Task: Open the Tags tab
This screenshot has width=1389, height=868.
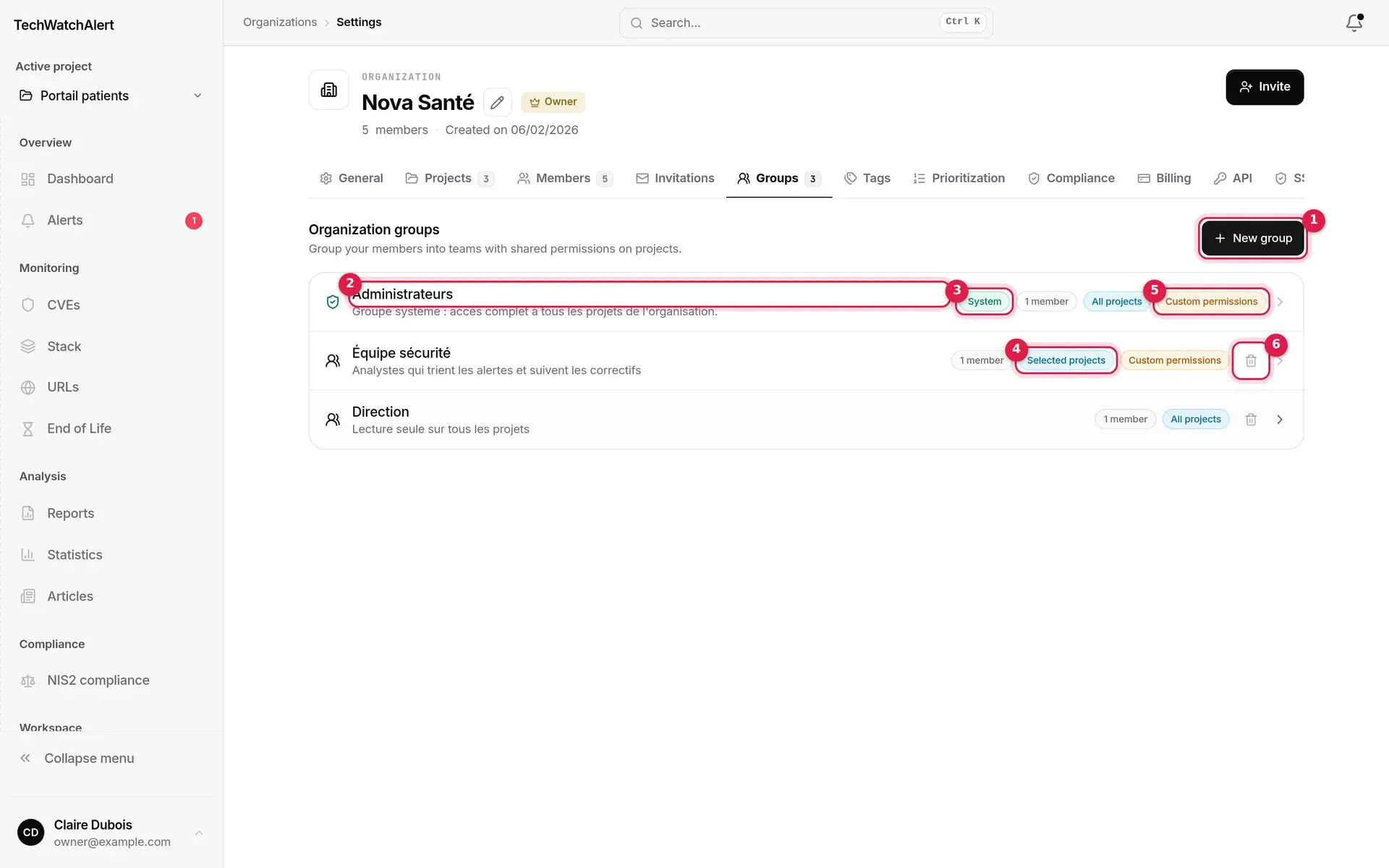Action: 867,179
